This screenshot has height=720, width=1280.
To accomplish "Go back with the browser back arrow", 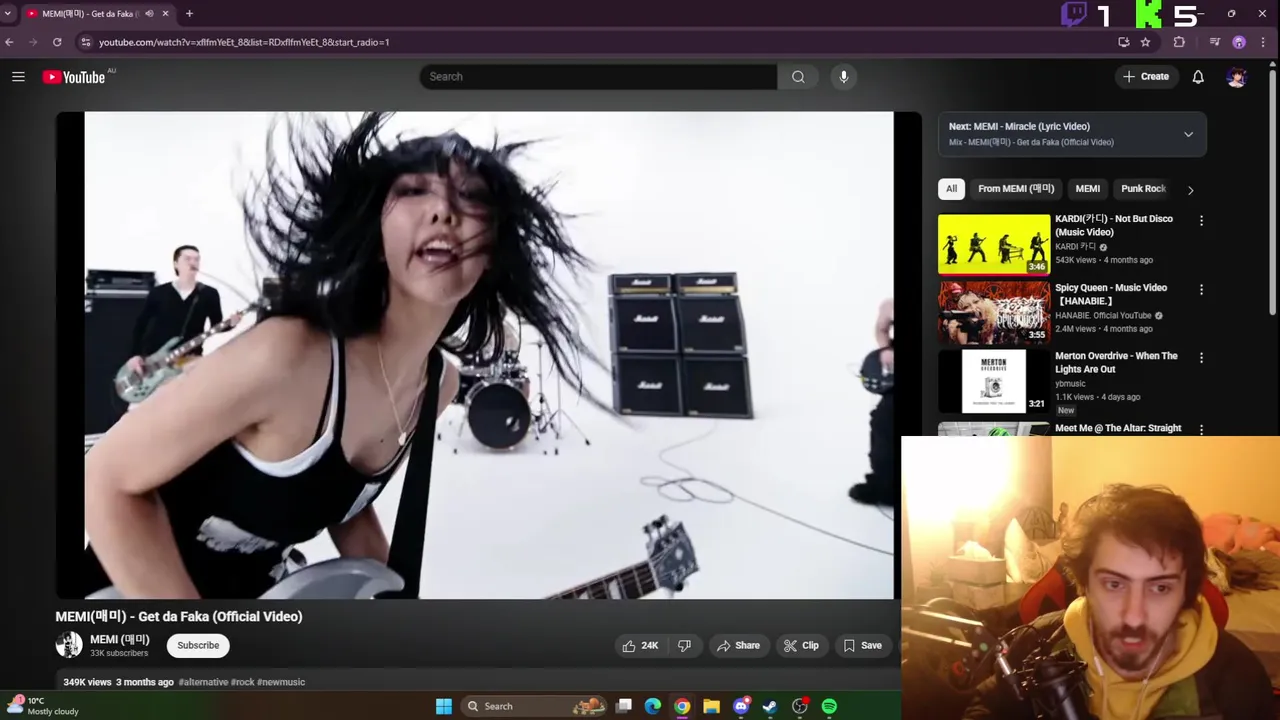I will (9, 42).
